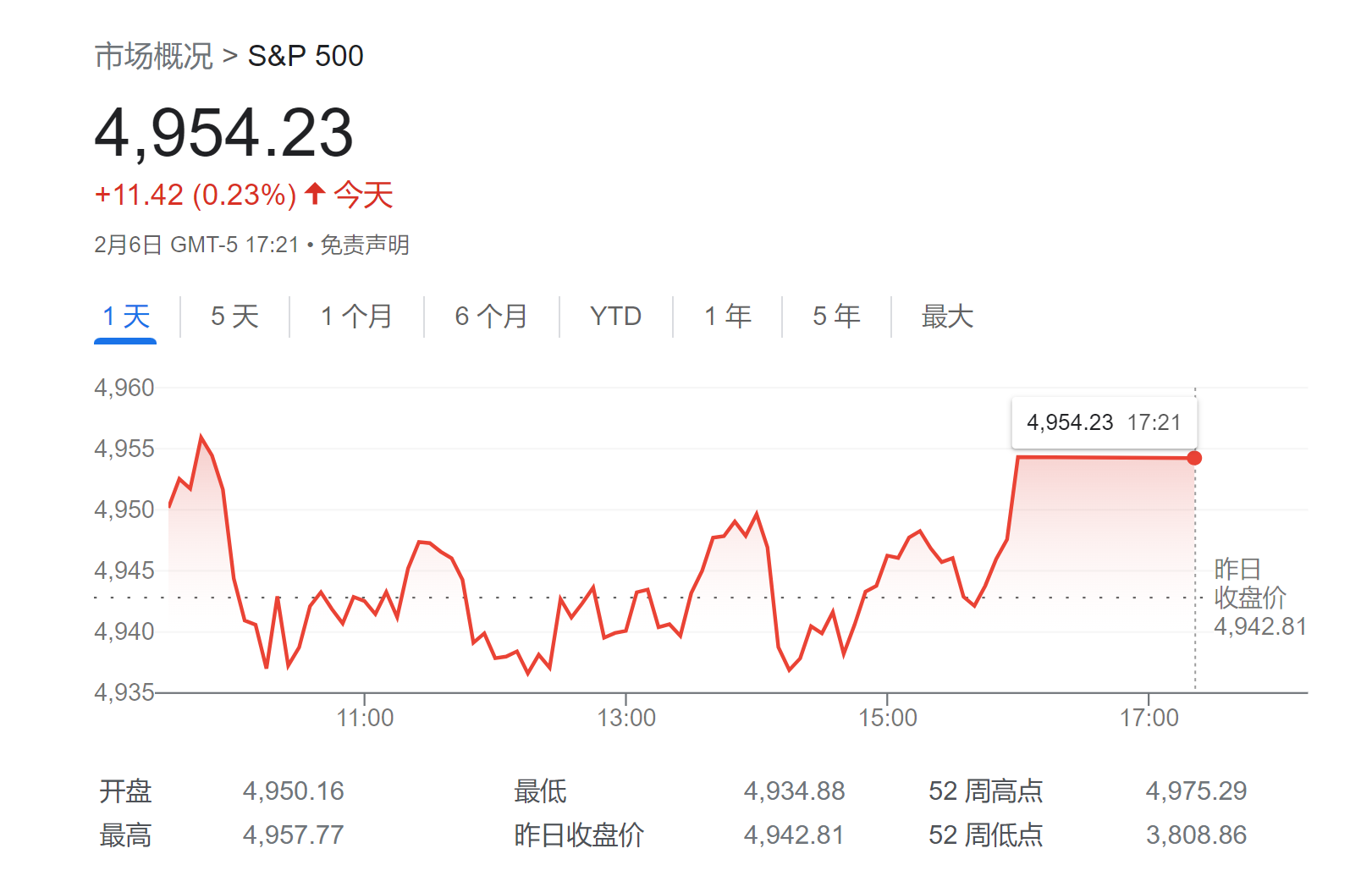Click the 52 周低点 label

point(985,835)
